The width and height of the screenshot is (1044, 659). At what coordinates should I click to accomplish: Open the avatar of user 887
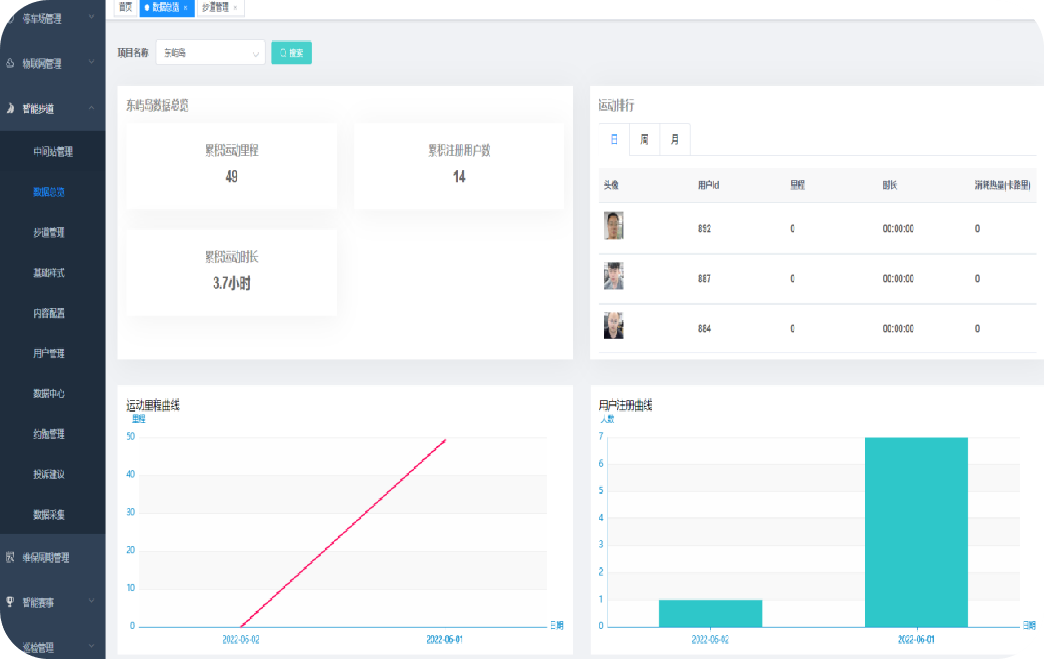pos(613,276)
